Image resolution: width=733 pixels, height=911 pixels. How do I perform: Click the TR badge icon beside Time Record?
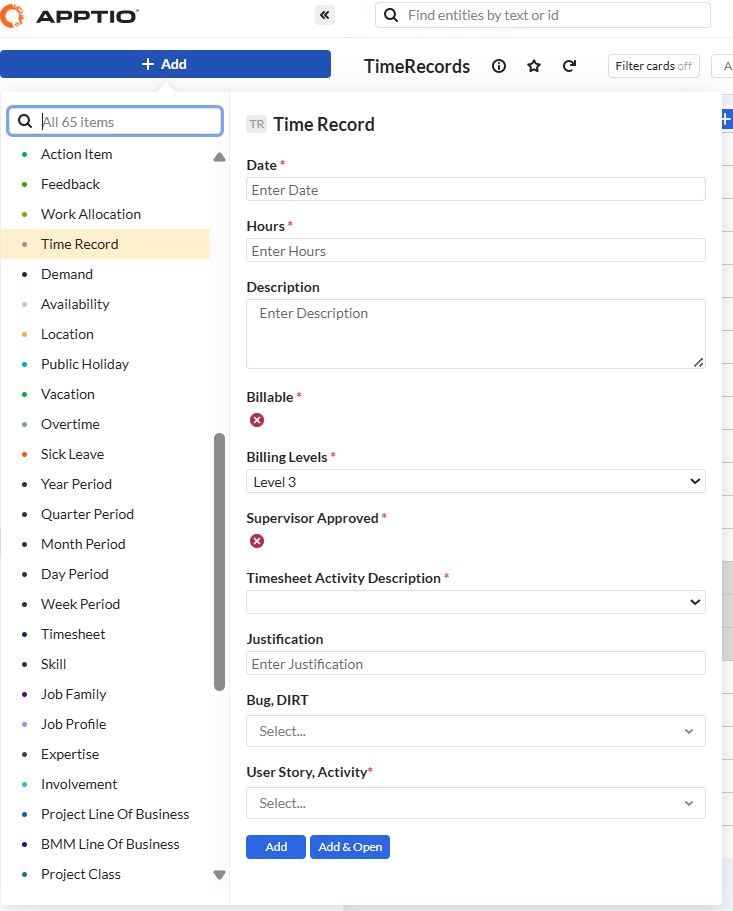257,124
